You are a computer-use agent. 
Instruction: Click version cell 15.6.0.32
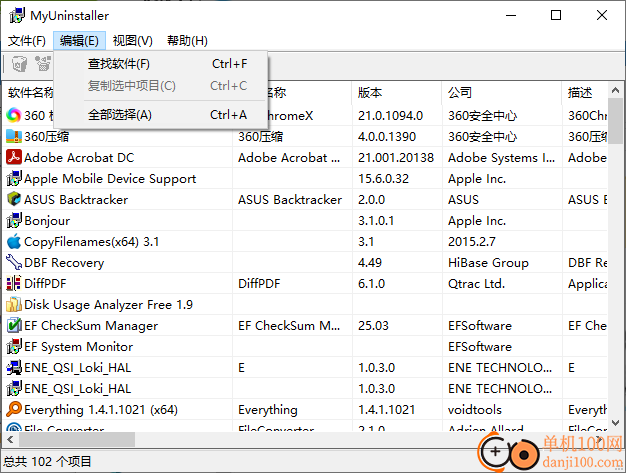383,178
